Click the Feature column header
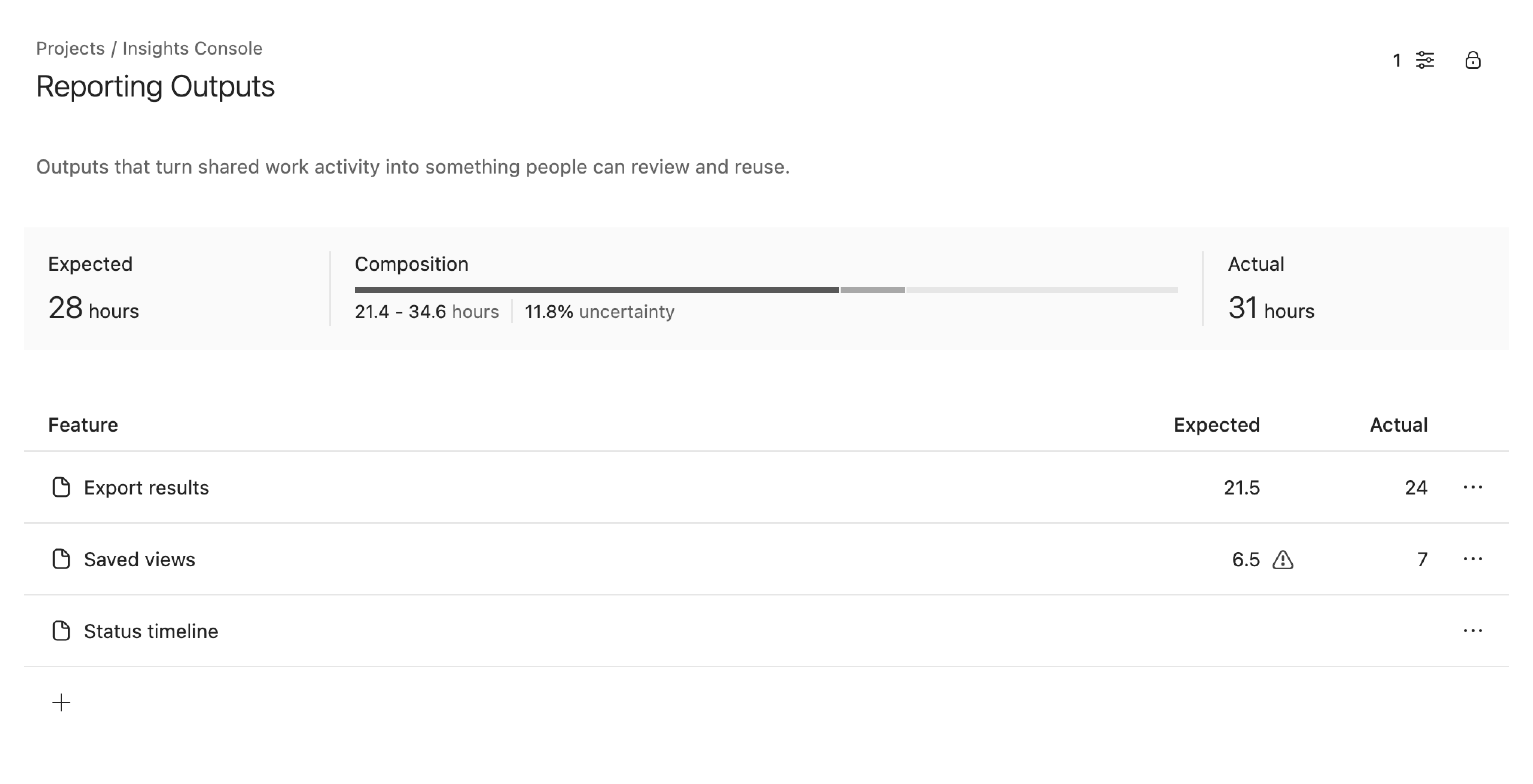This screenshot has height=784, width=1533. pyautogui.click(x=83, y=425)
